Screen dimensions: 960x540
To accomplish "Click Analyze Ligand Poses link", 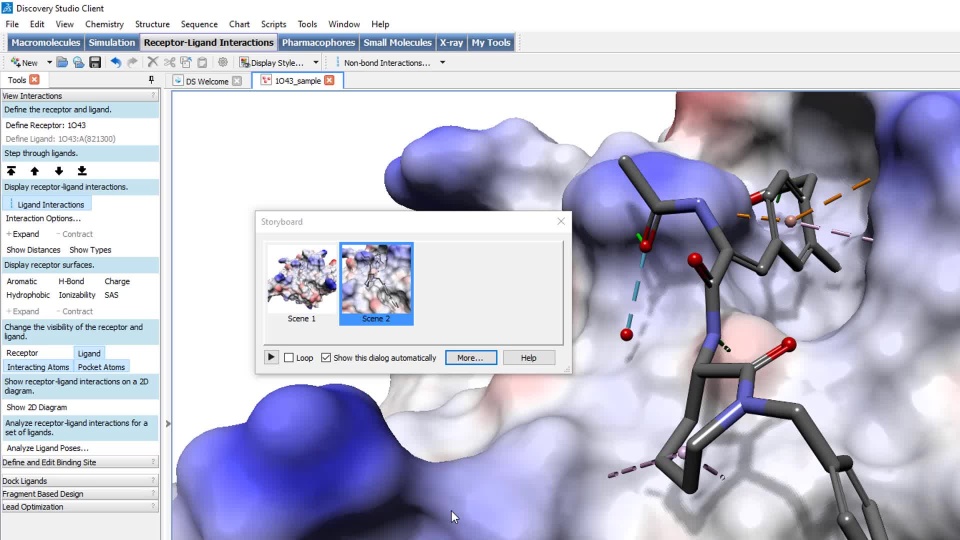I will (x=47, y=448).
